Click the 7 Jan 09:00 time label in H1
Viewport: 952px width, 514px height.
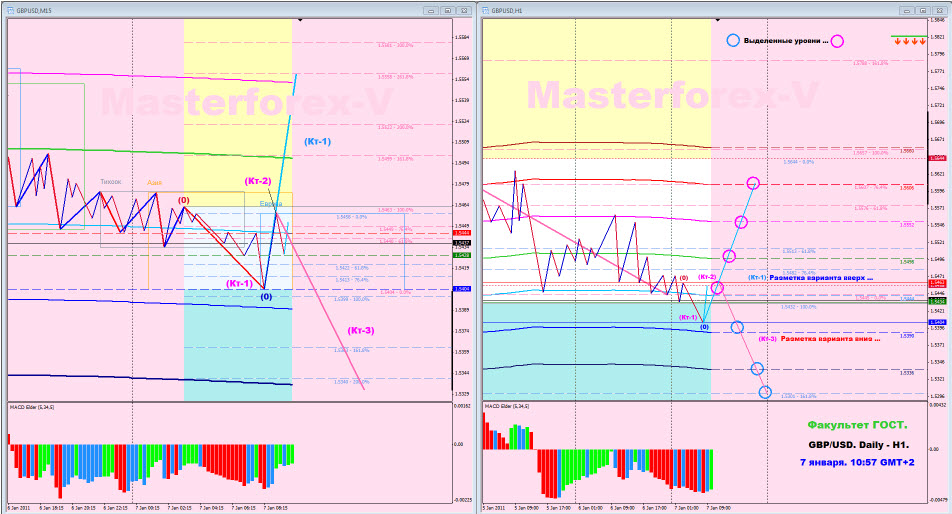pos(720,508)
